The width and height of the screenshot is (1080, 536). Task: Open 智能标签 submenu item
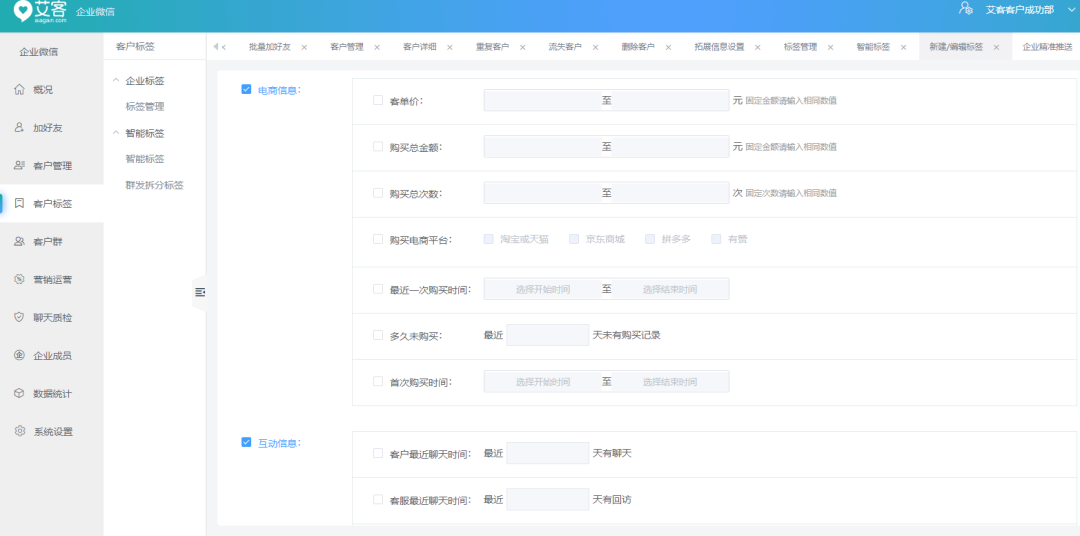145,159
